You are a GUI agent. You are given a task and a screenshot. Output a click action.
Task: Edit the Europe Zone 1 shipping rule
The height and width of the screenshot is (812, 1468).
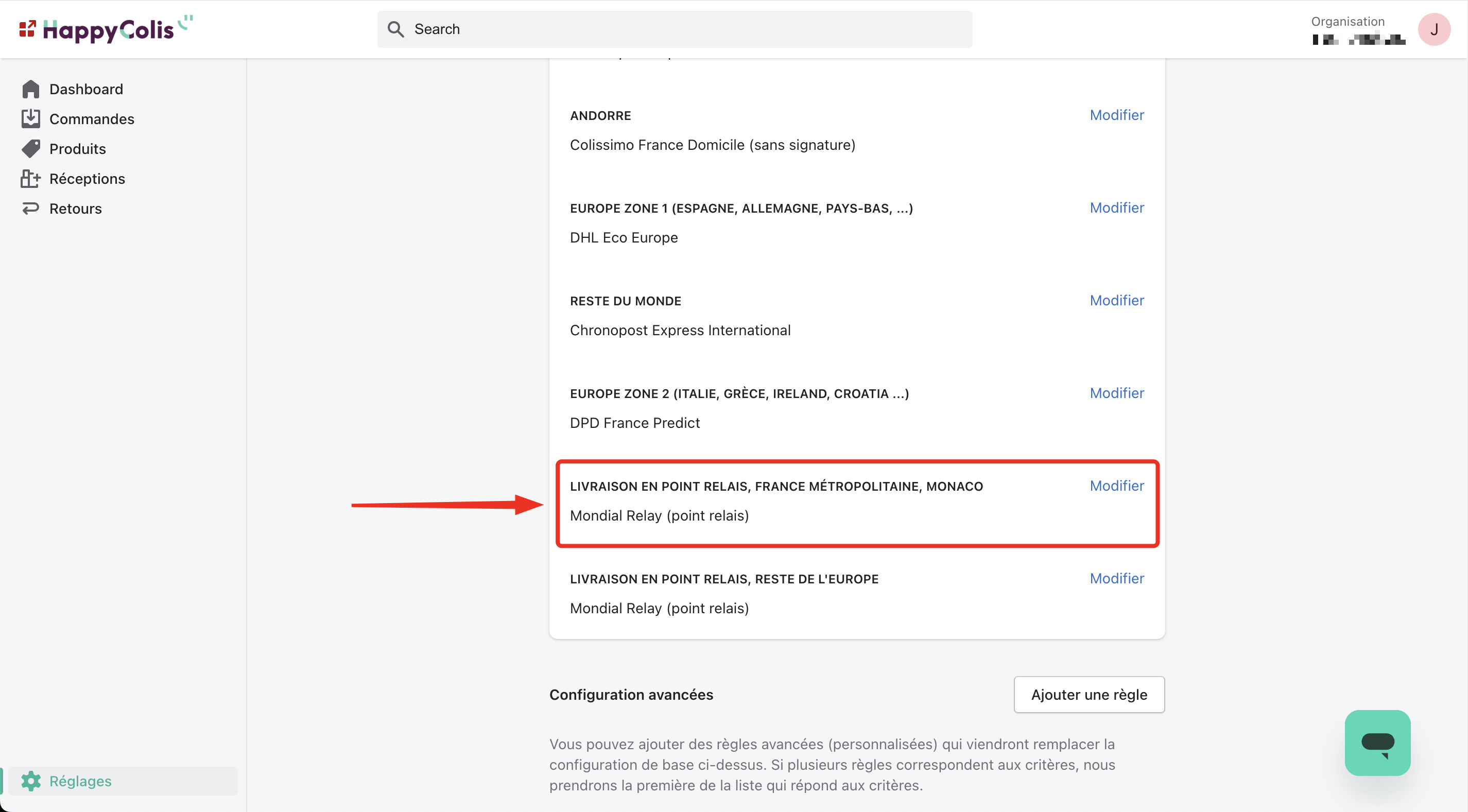coord(1116,208)
